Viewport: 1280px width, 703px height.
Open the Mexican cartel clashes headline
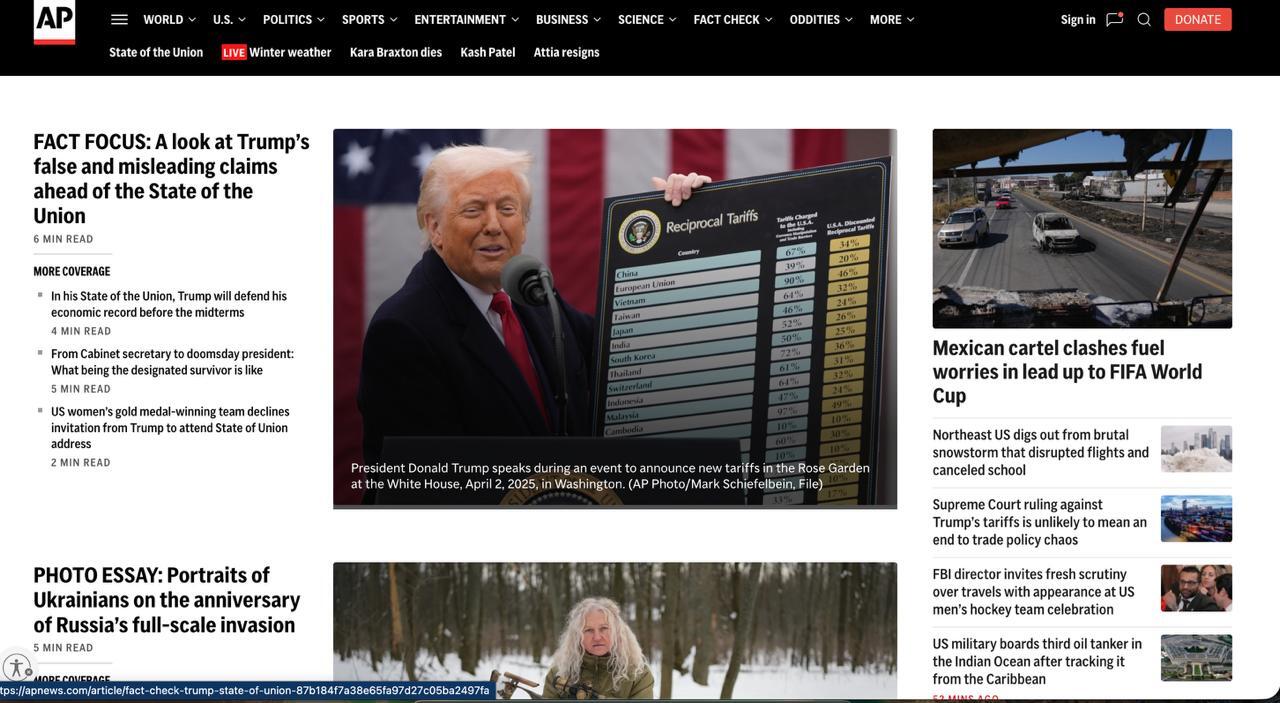click(x=1067, y=371)
